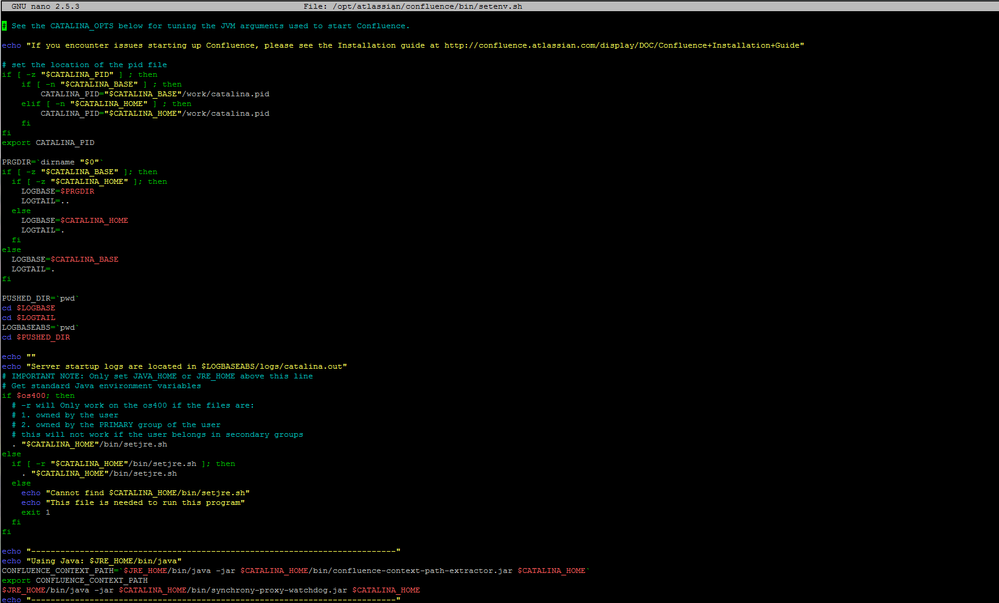Click "Server startup logs are located in" echo line
Screen dimensions: 999x603
click(x=175, y=367)
